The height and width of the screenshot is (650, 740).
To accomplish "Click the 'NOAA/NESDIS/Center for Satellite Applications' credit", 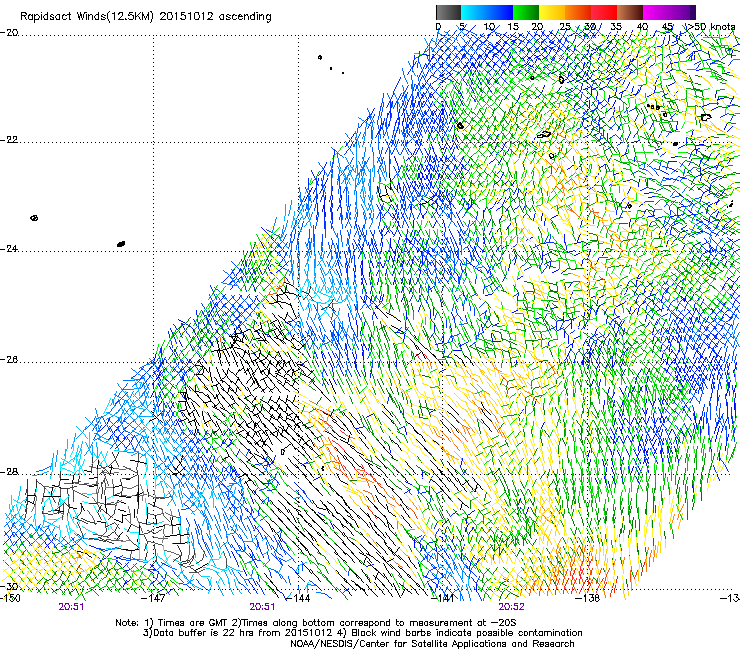I will pos(432,644).
